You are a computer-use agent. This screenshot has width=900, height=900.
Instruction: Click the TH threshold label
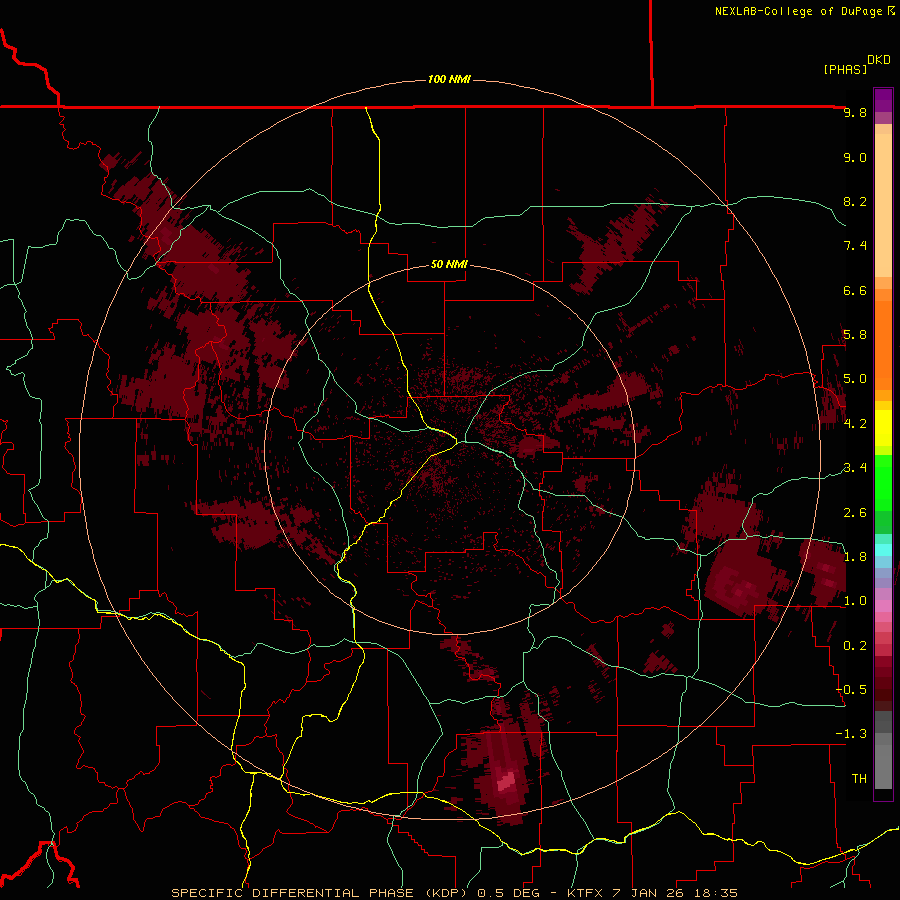tap(859, 779)
